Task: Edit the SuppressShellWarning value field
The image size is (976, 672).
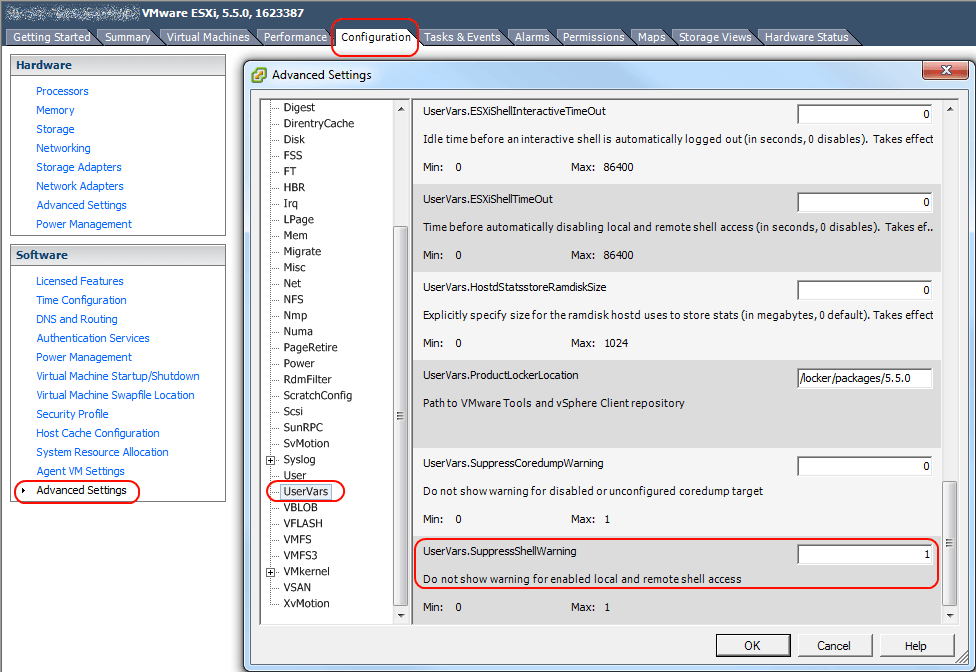Action: click(x=865, y=554)
